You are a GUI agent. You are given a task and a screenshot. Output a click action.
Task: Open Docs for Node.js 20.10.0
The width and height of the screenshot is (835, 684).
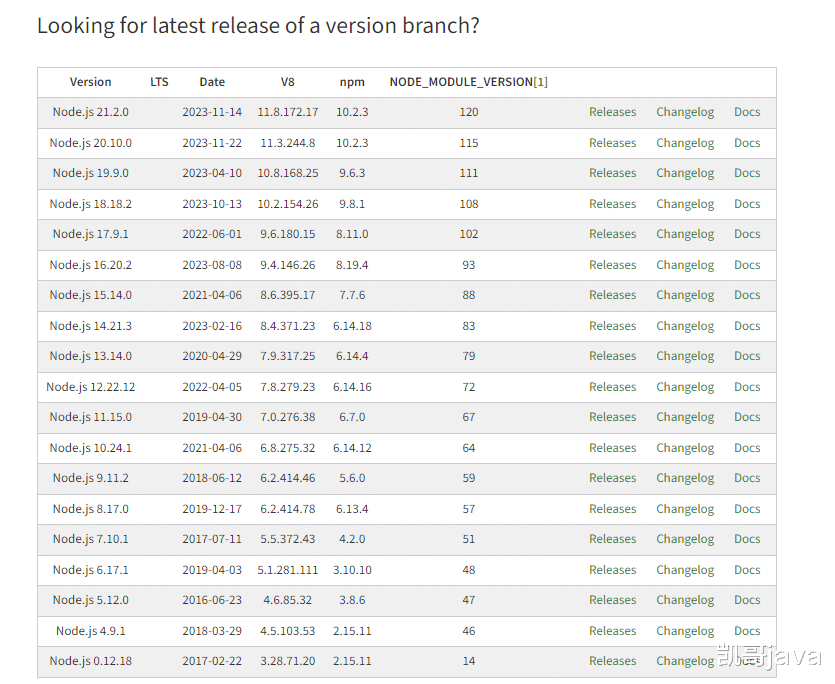pyautogui.click(x=747, y=143)
